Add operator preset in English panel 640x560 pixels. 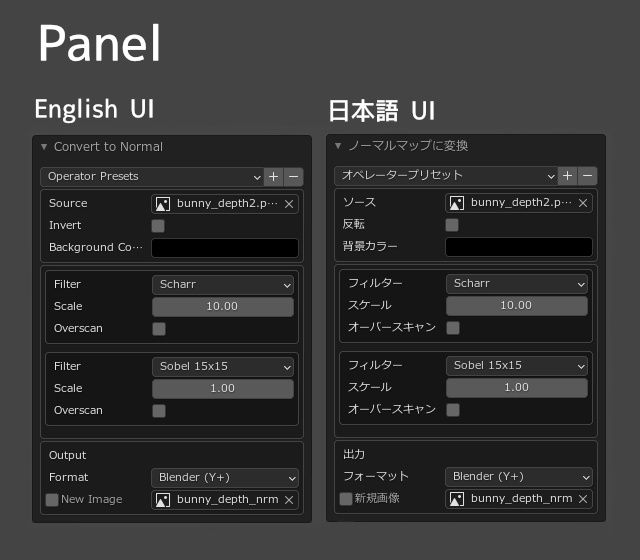point(273,177)
